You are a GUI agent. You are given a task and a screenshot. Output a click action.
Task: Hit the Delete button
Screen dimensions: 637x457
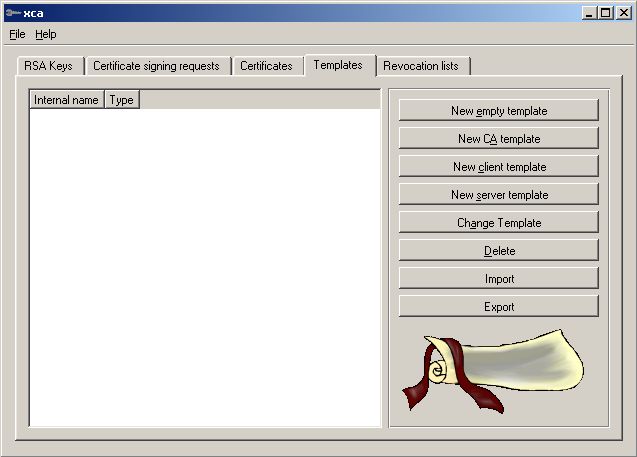[x=499, y=251]
